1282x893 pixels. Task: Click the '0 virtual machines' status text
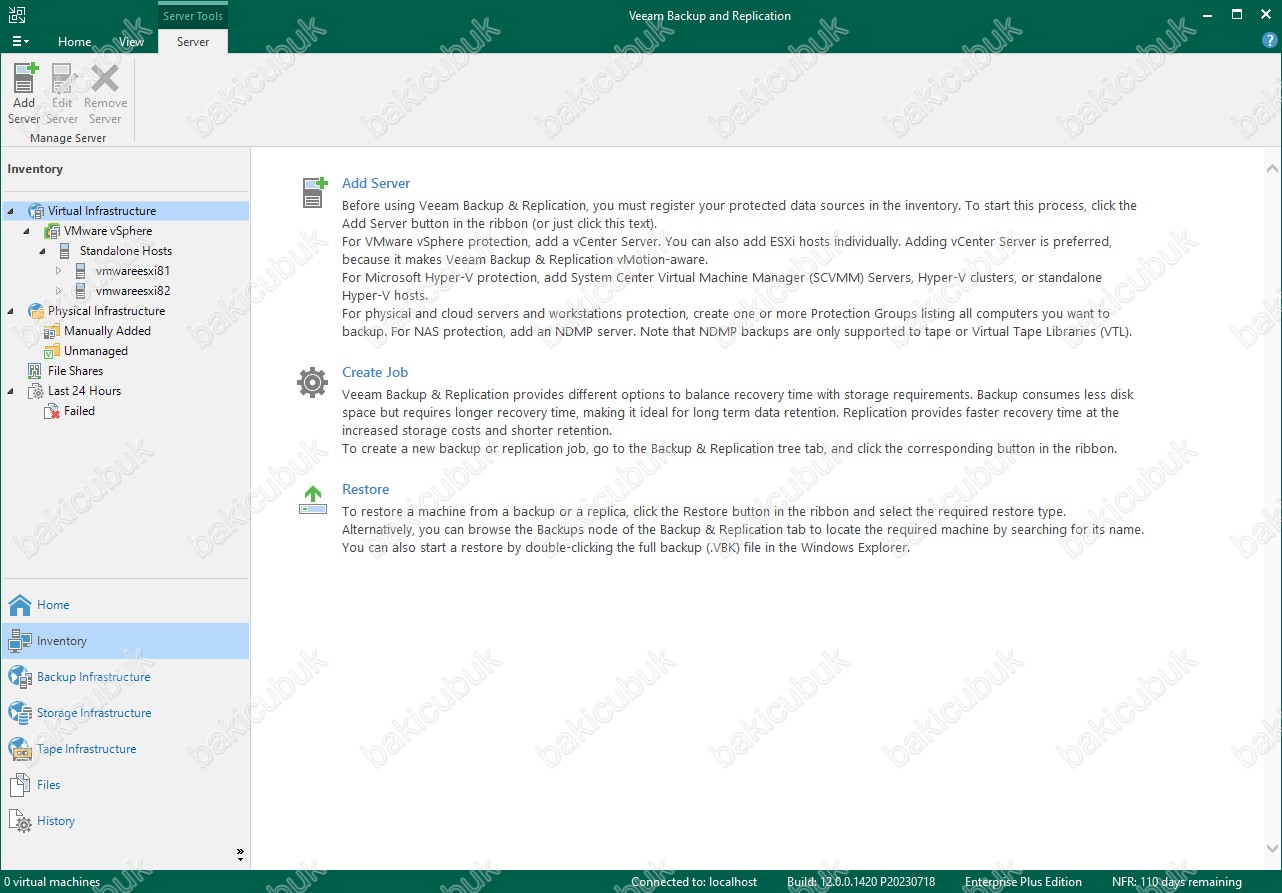[52, 882]
